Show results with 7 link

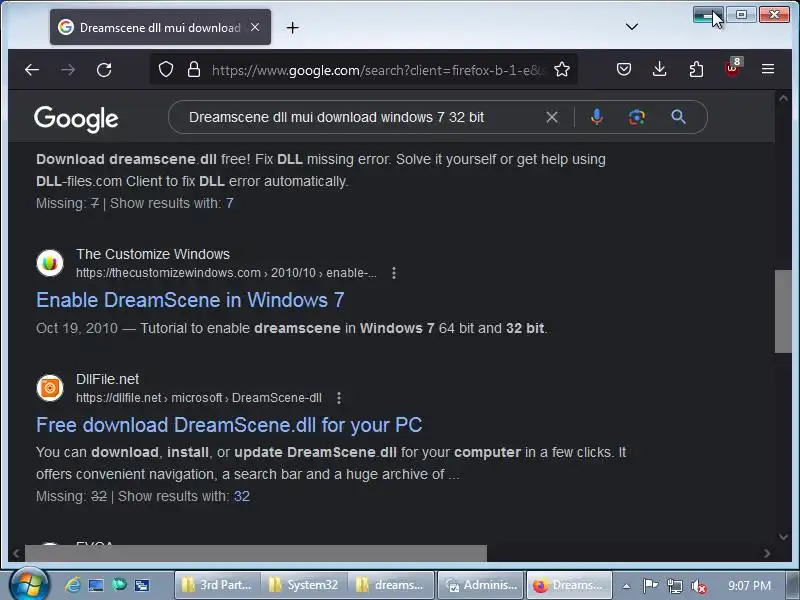230,204
